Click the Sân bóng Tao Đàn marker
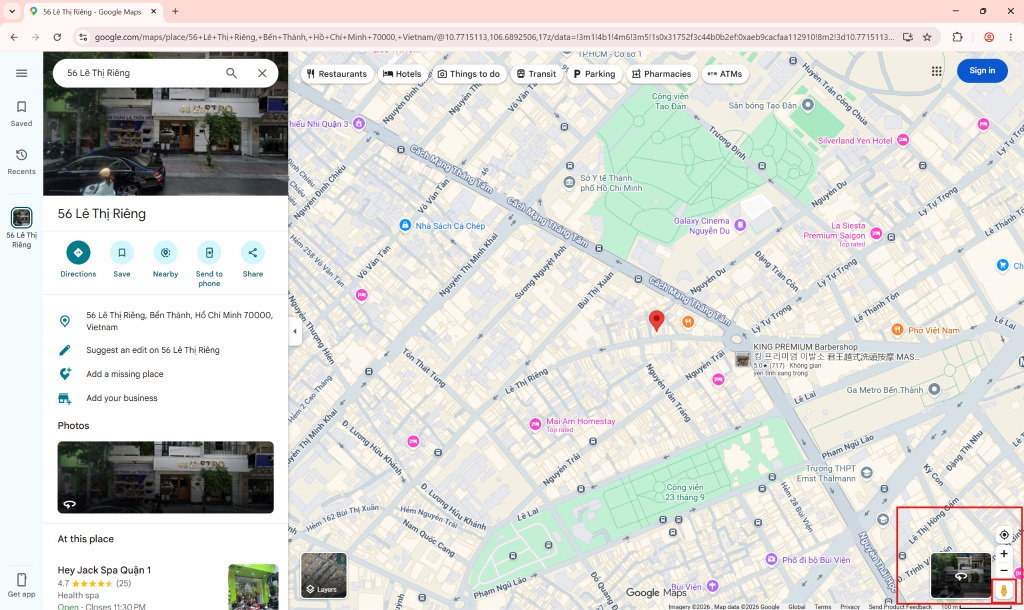This screenshot has height=610, width=1024. (808, 104)
